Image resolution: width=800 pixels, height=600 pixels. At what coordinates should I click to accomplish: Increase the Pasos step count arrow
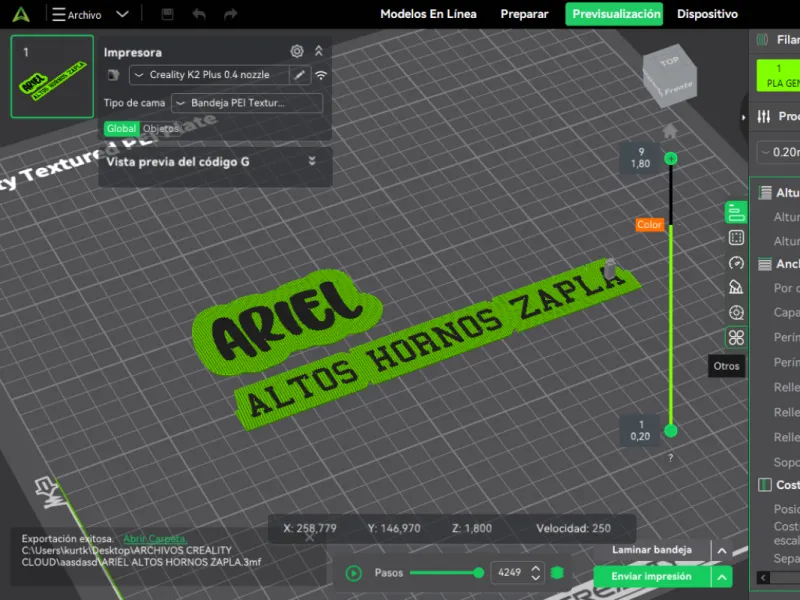[x=536, y=568]
